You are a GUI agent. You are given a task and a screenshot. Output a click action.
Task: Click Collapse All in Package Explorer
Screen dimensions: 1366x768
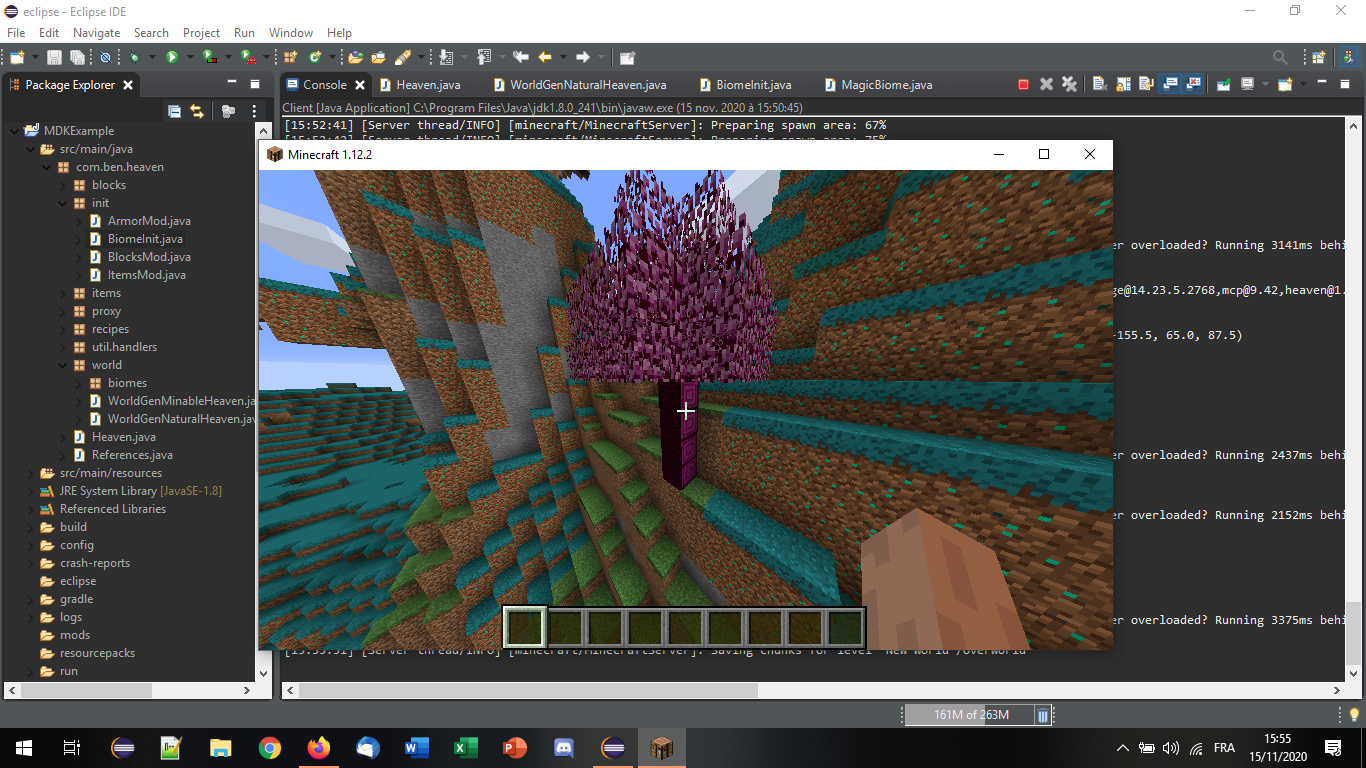[x=174, y=112]
